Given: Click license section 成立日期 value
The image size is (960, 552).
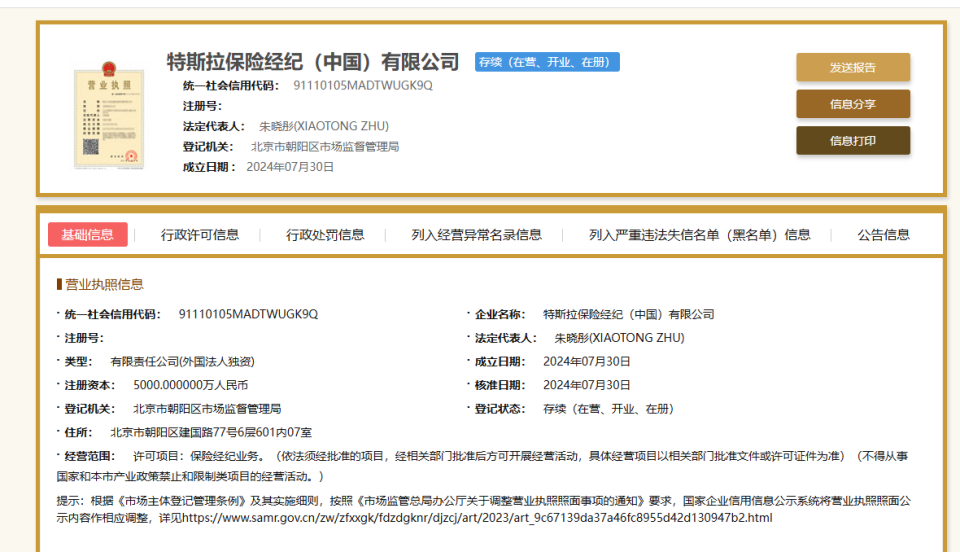Looking at the screenshot, I should coord(587,362).
